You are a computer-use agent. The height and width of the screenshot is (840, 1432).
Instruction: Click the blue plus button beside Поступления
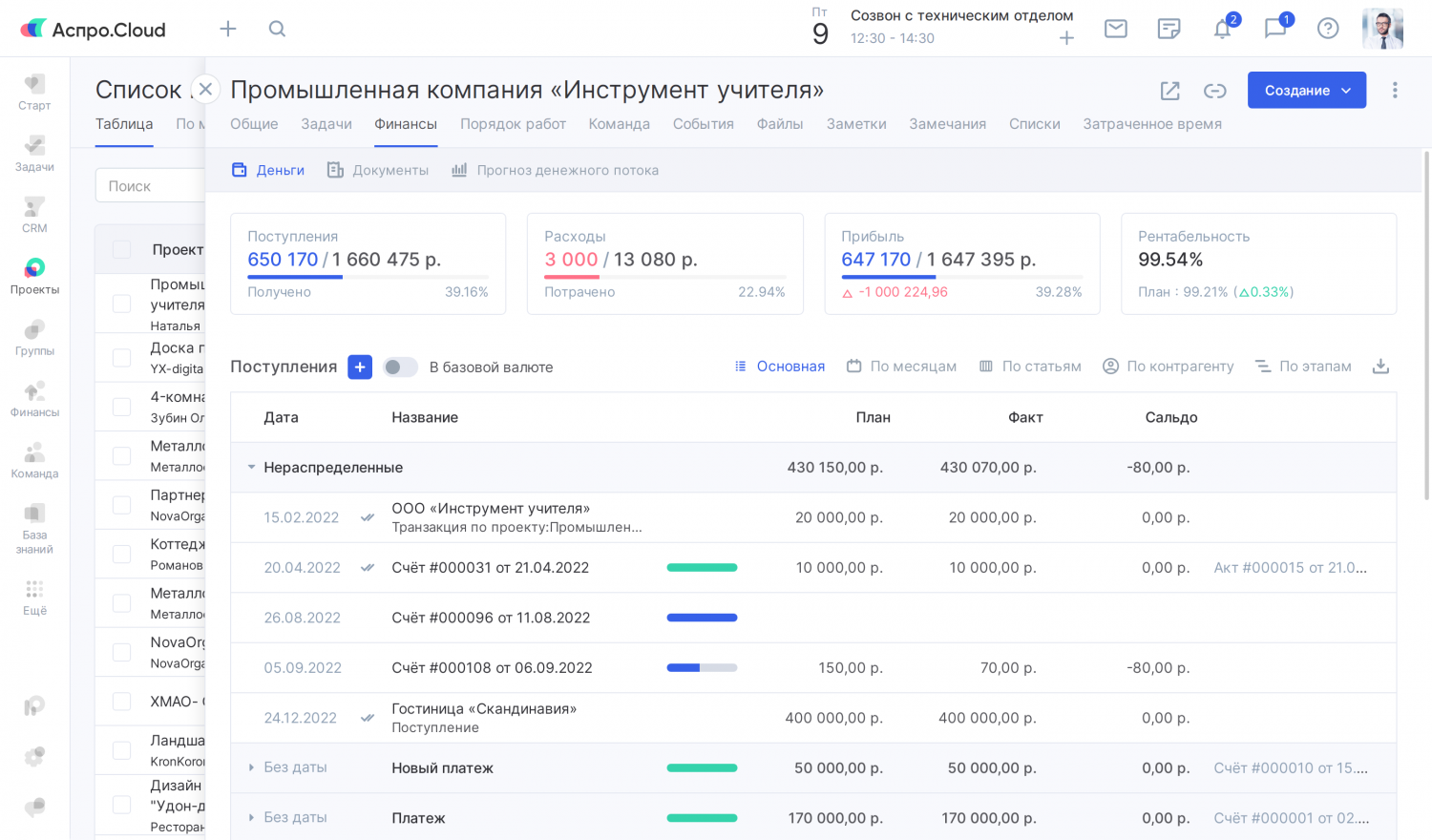tap(360, 367)
